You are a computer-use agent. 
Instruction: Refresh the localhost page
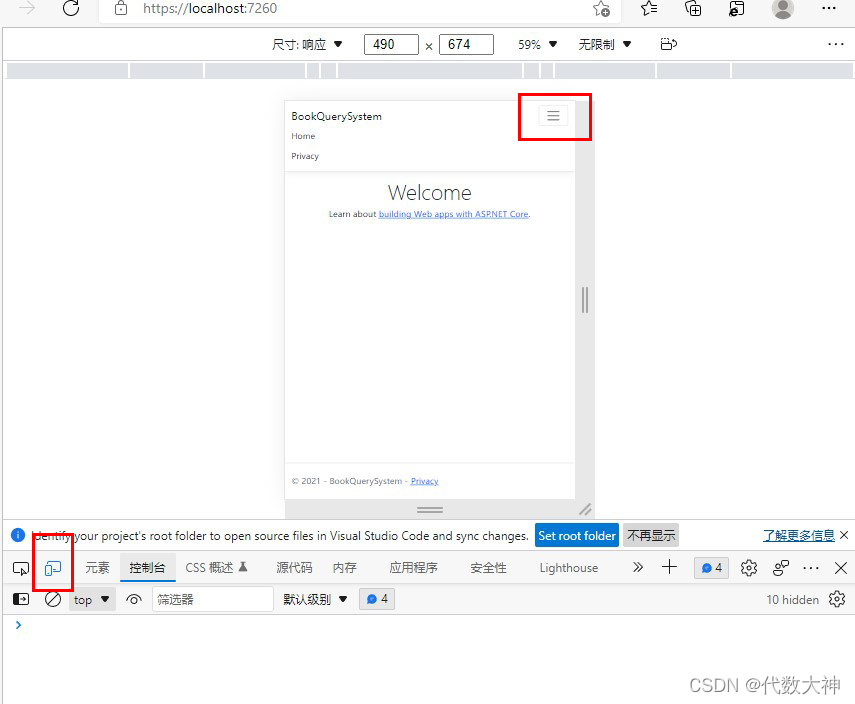coord(71,8)
